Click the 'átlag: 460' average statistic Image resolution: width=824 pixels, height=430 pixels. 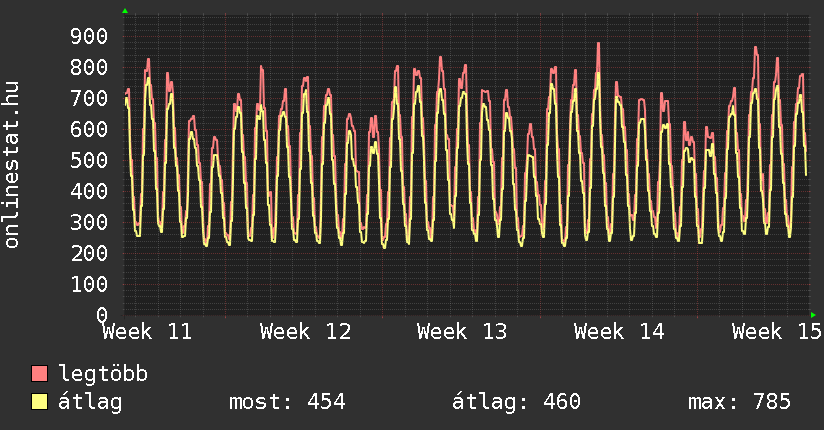click(516, 402)
